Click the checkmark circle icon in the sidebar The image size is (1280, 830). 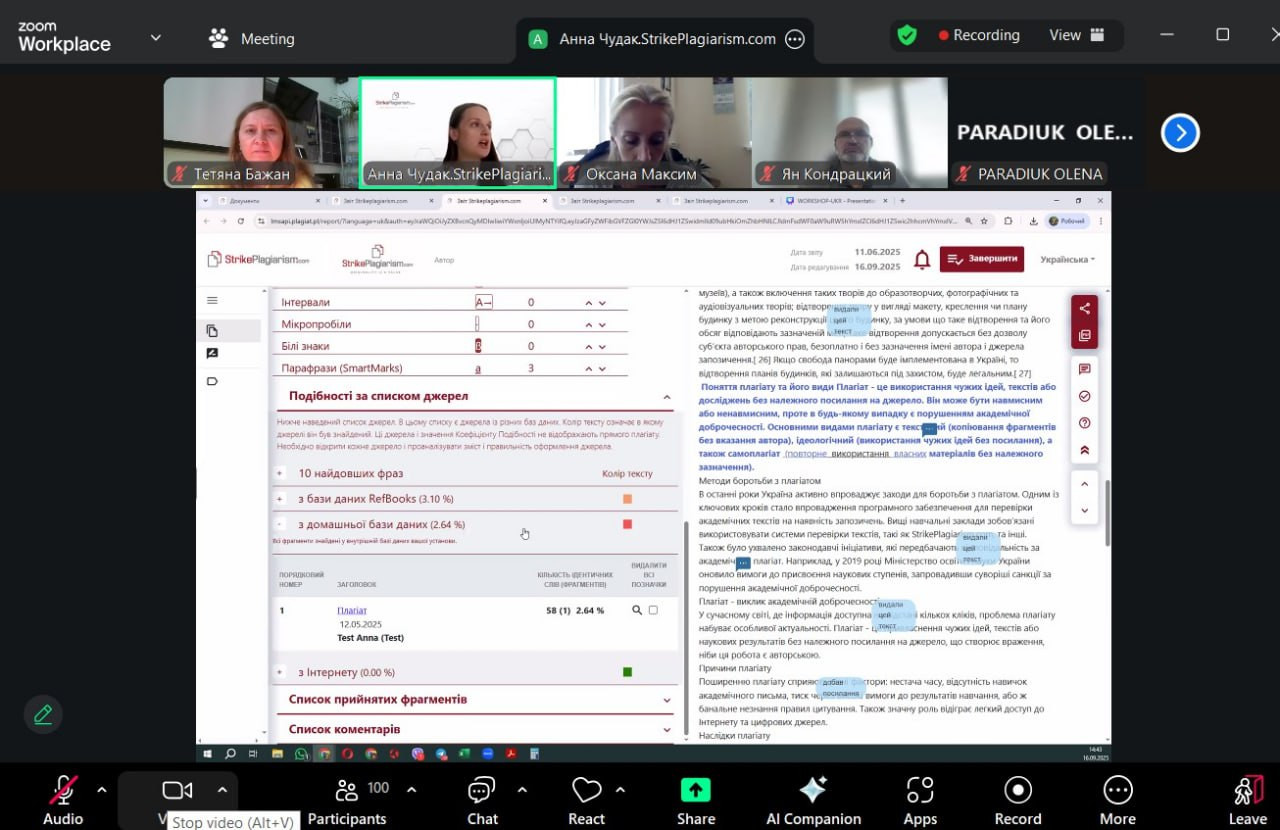pyautogui.click(x=1084, y=396)
